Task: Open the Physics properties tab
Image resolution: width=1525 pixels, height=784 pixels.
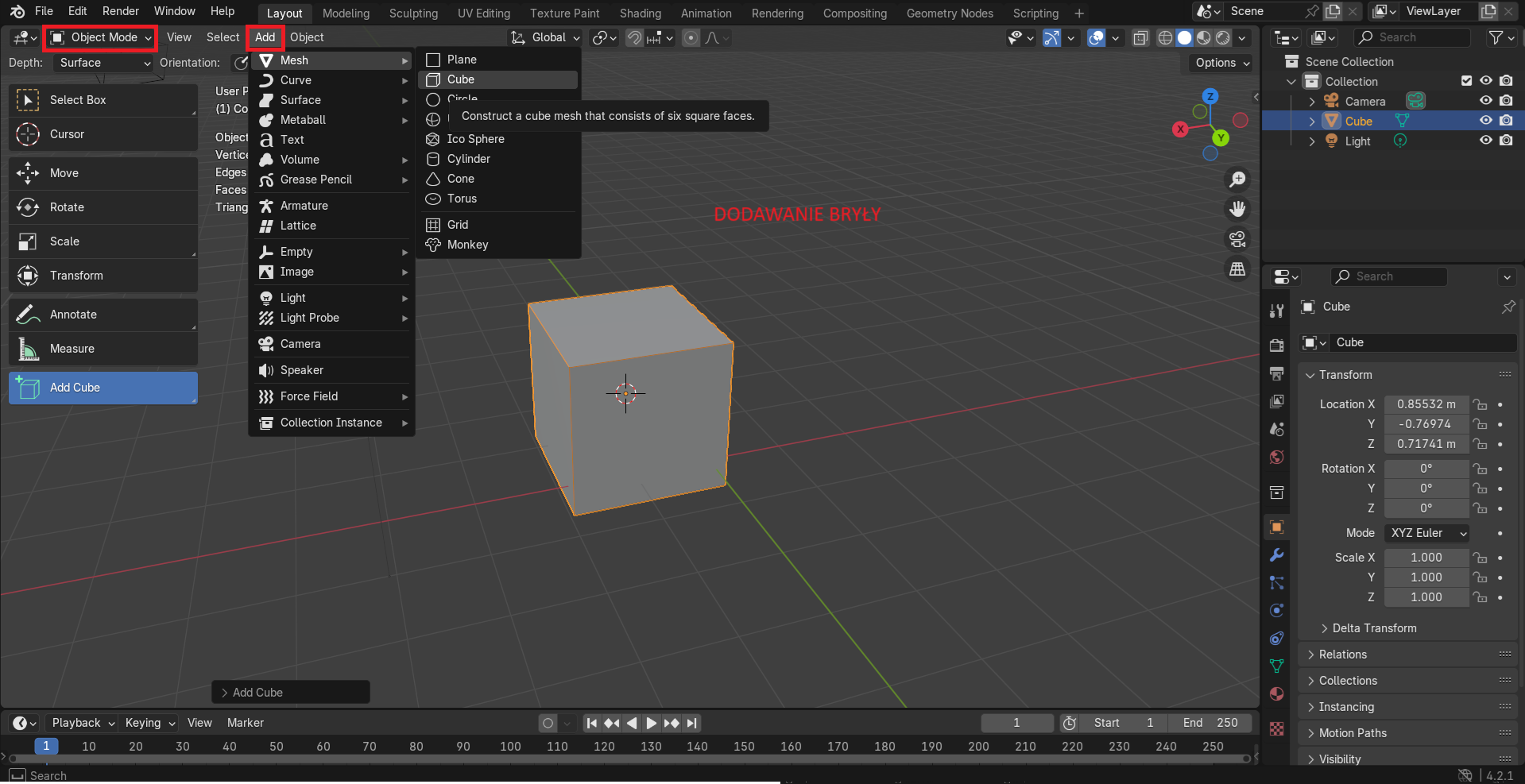Action: click(x=1277, y=611)
